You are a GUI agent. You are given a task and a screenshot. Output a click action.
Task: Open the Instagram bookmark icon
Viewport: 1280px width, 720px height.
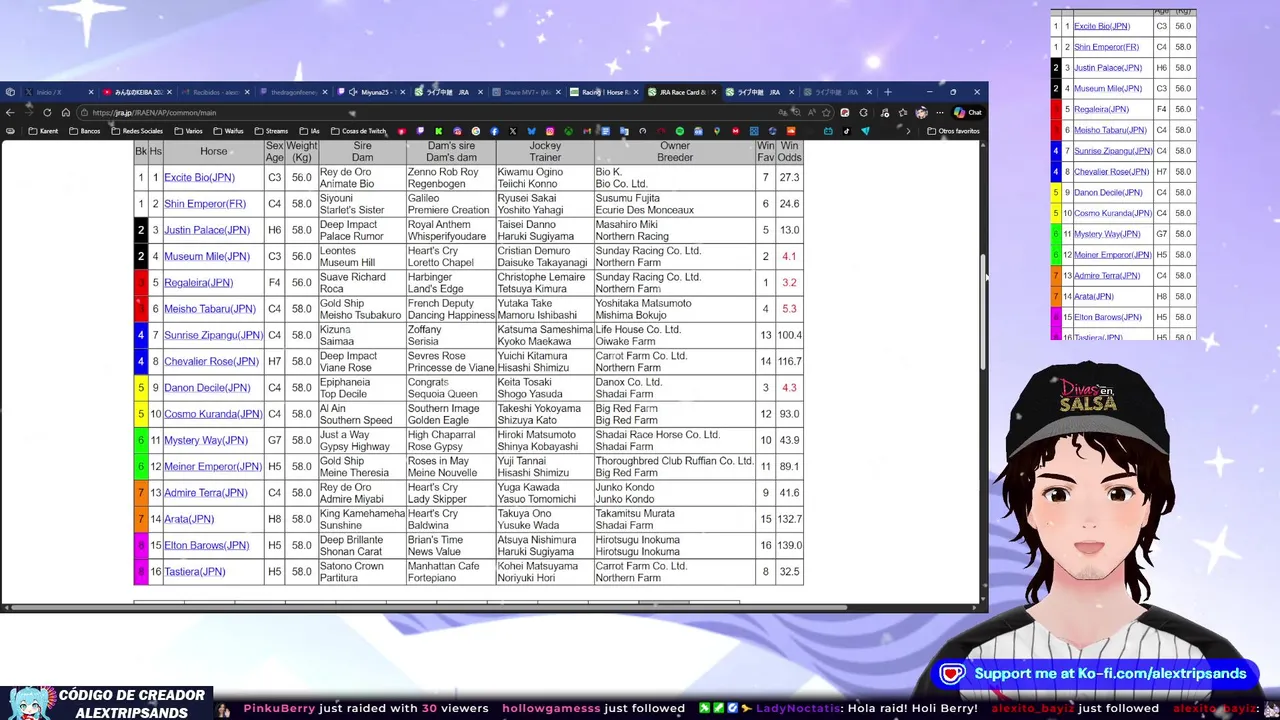[550, 131]
